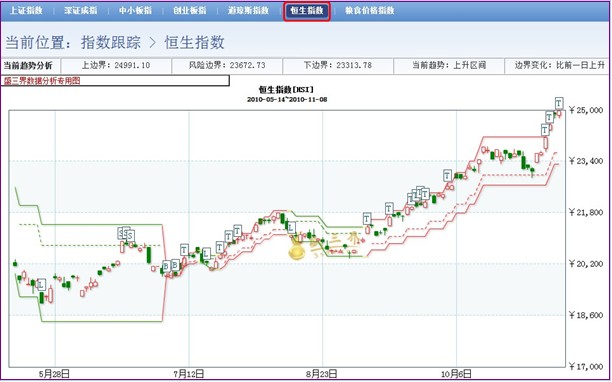
Task: Go to the 创业板指 tab
Action: coord(190,11)
